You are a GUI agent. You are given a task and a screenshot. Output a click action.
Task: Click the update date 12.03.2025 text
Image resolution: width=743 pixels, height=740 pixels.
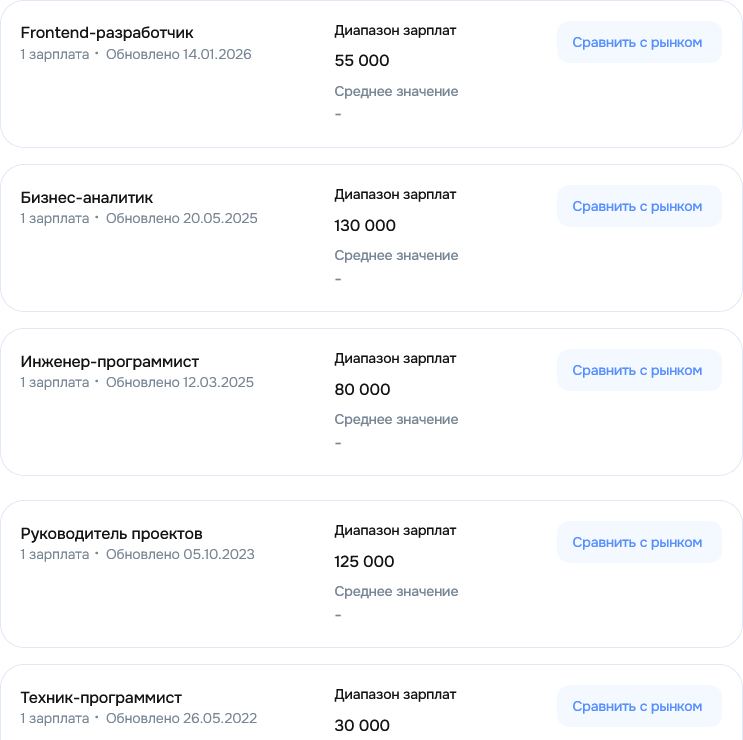180,382
